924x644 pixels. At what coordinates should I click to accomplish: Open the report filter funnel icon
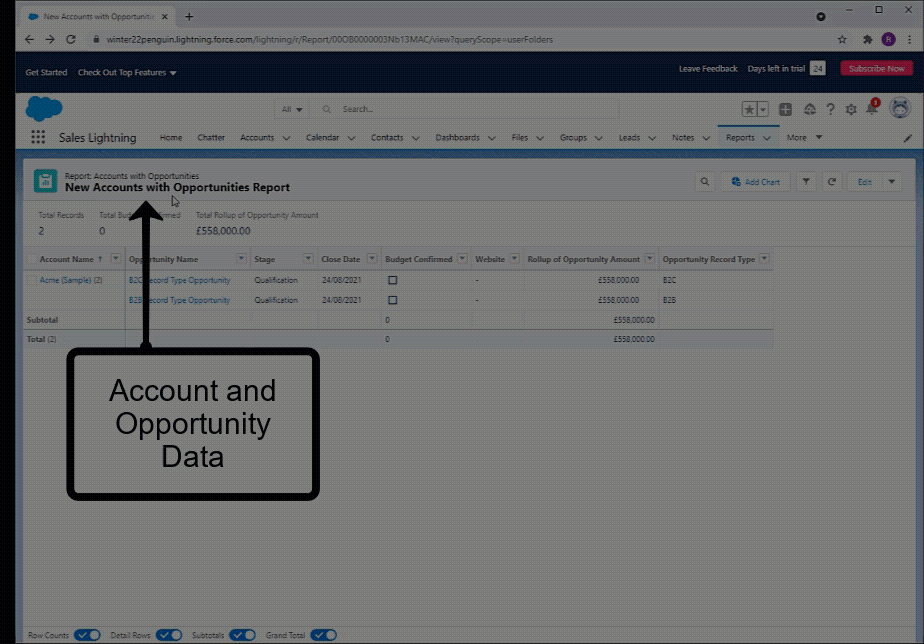coord(806,182)
